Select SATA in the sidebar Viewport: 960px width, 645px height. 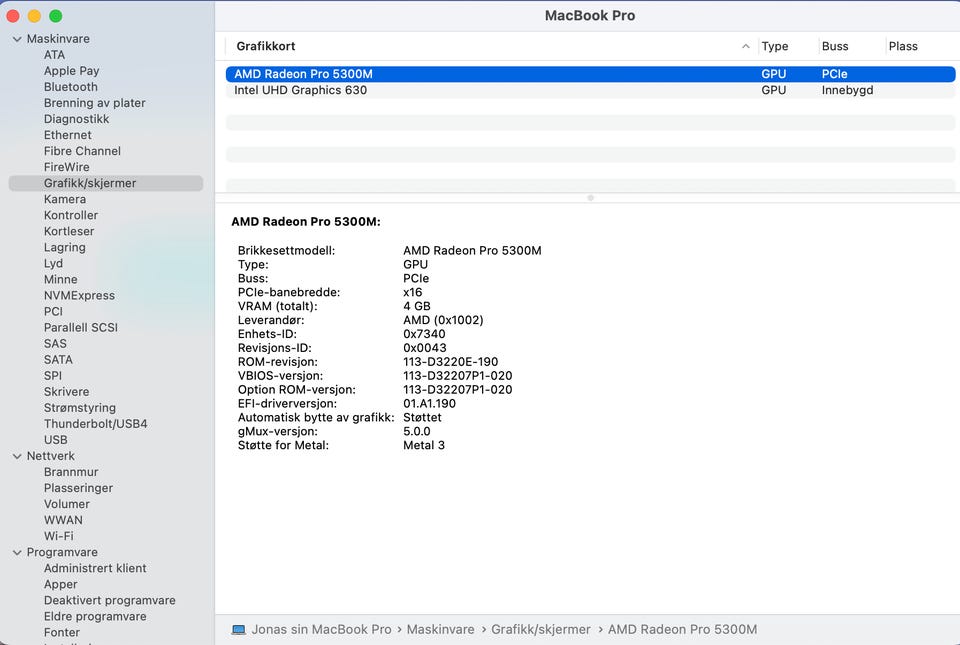(x=58, y=360)
